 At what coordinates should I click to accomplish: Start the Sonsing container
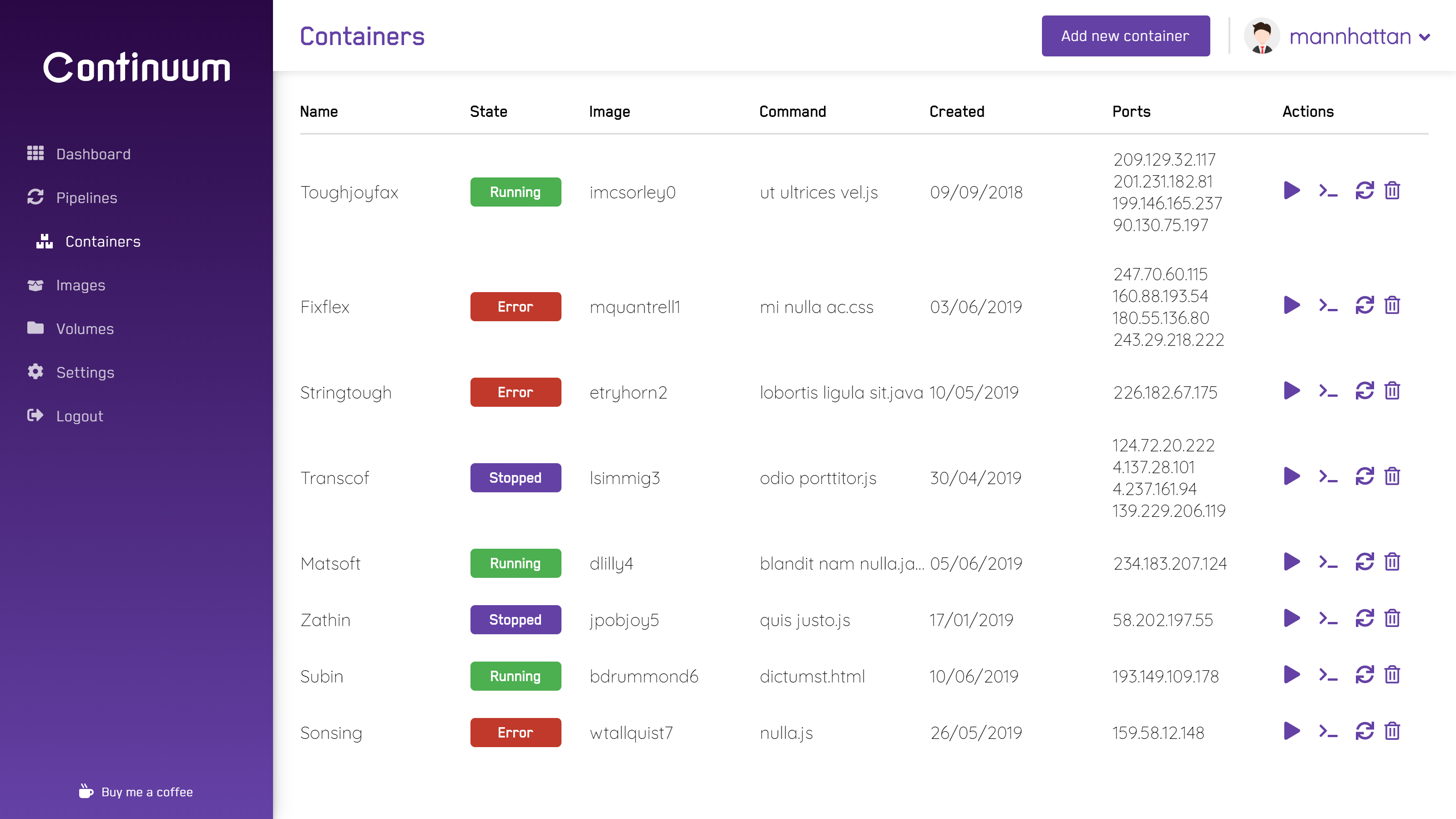pos(1292,731)
